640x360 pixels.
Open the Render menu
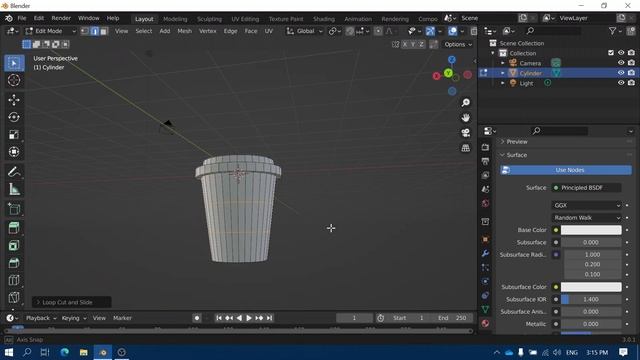coord(61,18)
